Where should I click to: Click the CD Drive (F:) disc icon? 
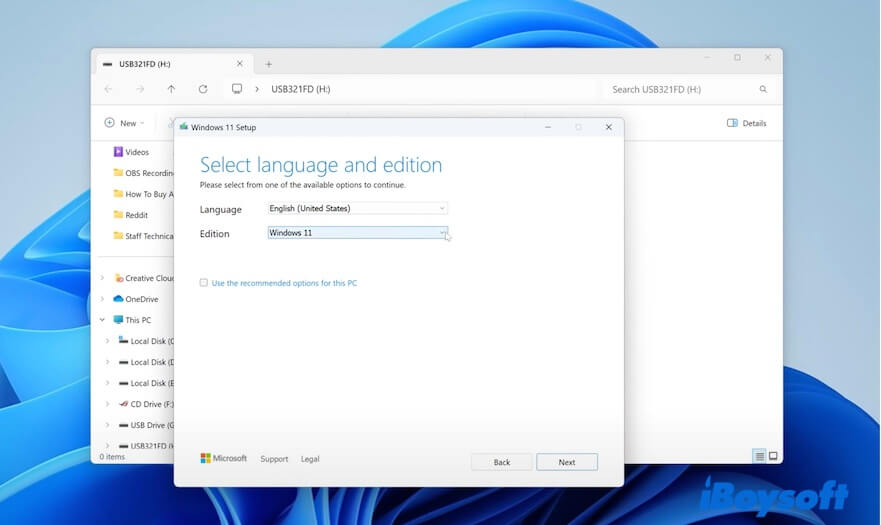(124, 404)
